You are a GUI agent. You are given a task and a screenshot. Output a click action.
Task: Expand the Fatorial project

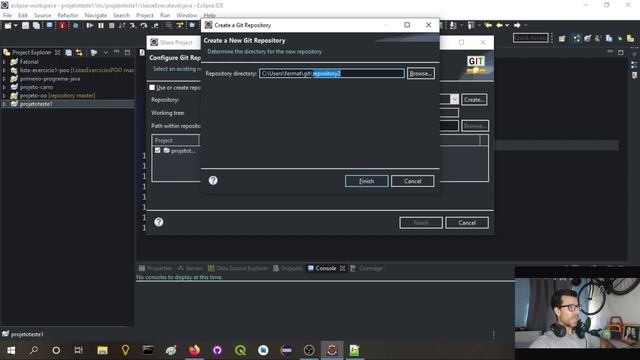[x=4, y=62]
